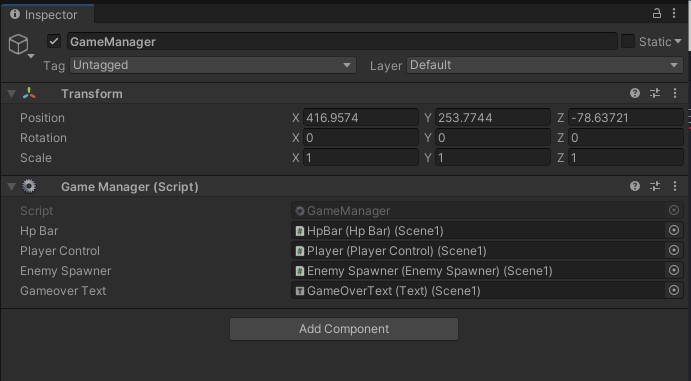Click the Rotation X value field
This screenshot has height=381, width=691.
(360, 138)
